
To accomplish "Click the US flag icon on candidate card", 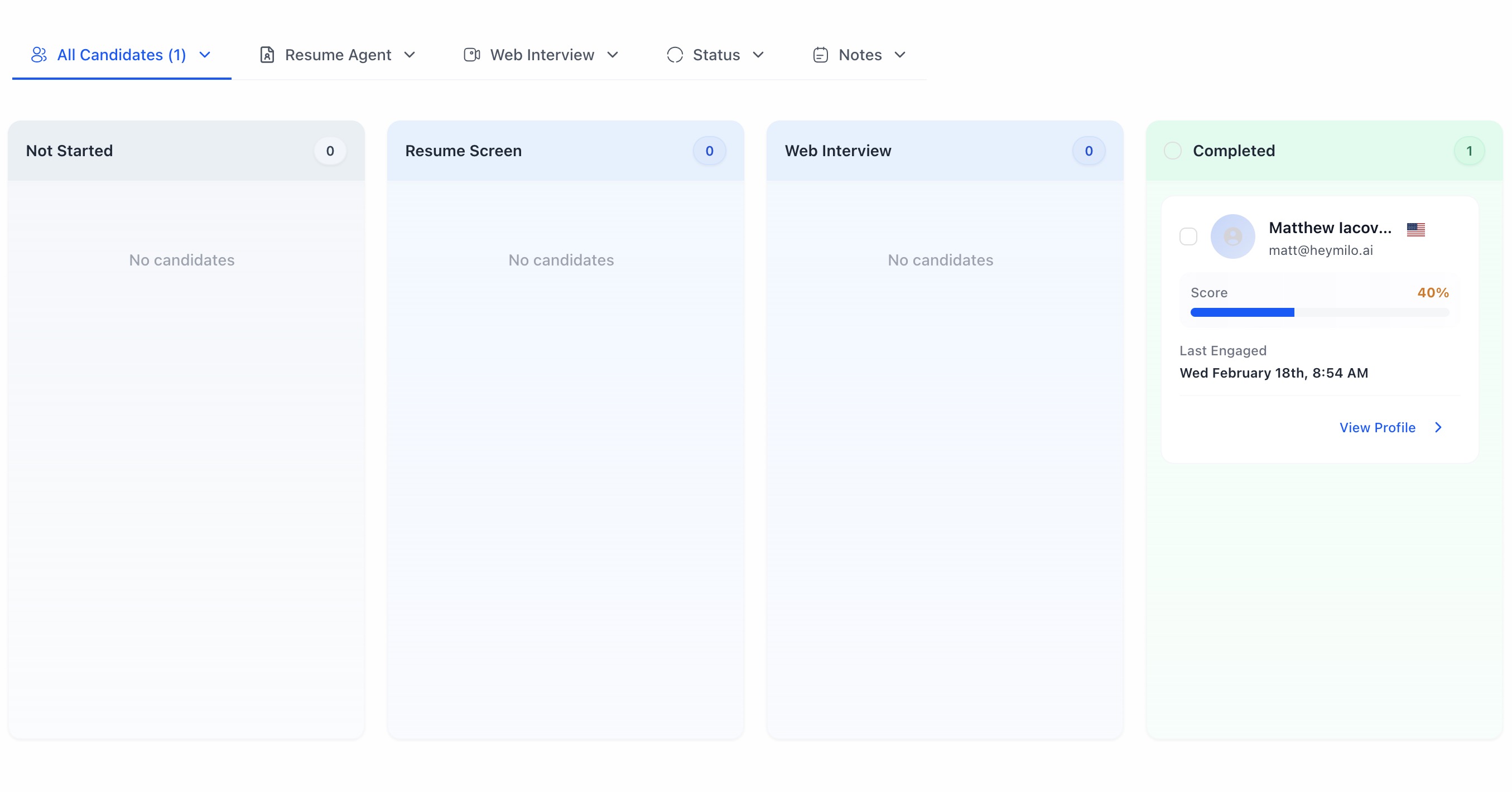I will pyautogui.click(x=1415, y=229).
